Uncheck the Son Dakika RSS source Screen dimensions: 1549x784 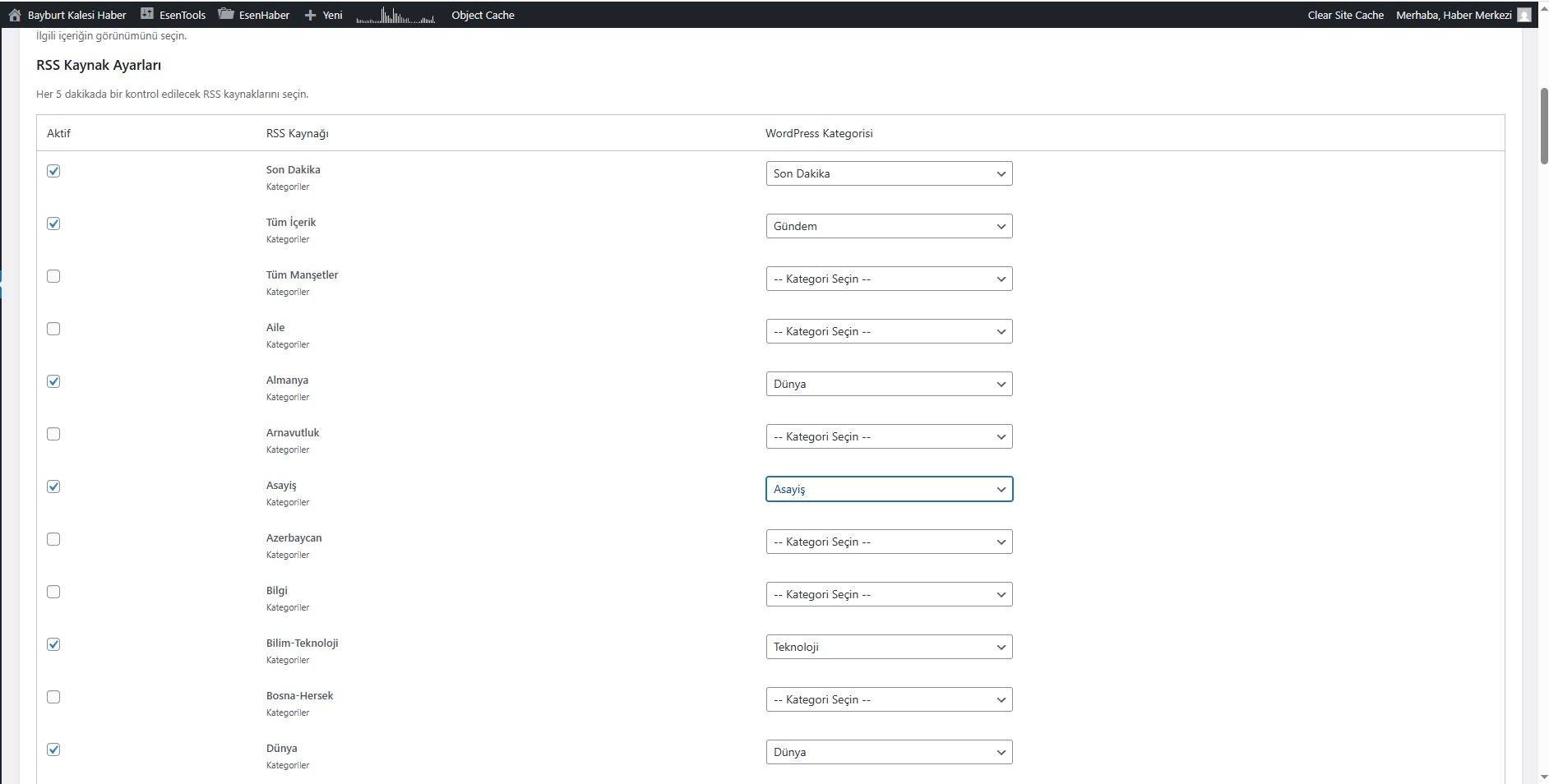(53, 171)
